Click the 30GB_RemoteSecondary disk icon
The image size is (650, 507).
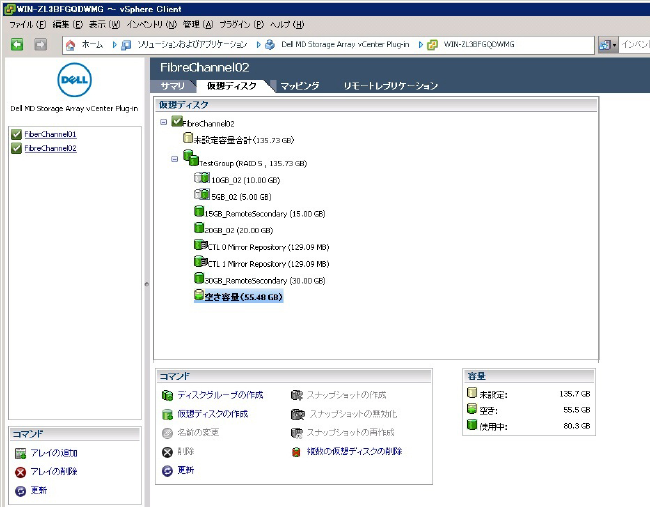pos(199,278)
